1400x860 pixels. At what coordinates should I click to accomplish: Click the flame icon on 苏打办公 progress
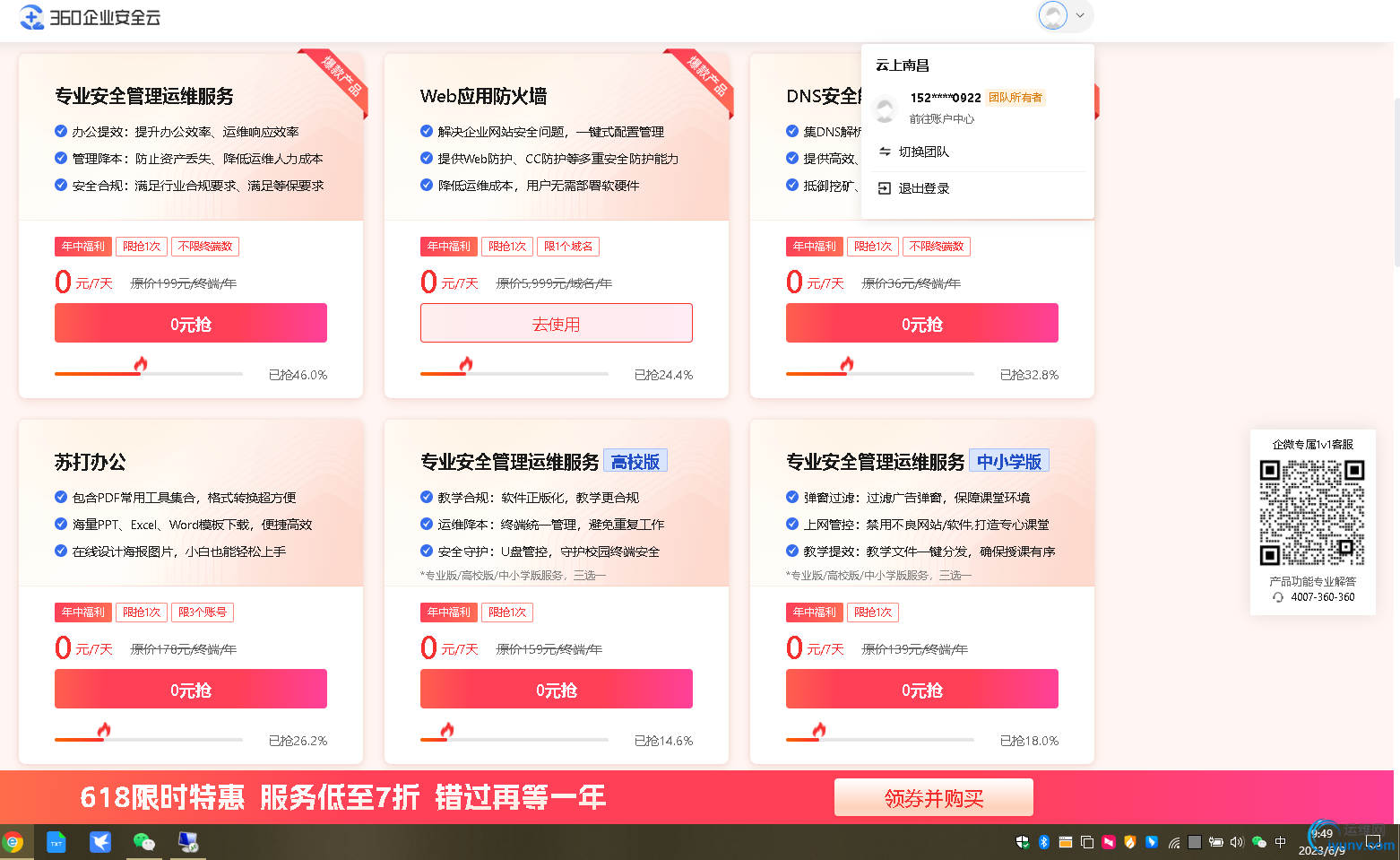coord(104,730)
